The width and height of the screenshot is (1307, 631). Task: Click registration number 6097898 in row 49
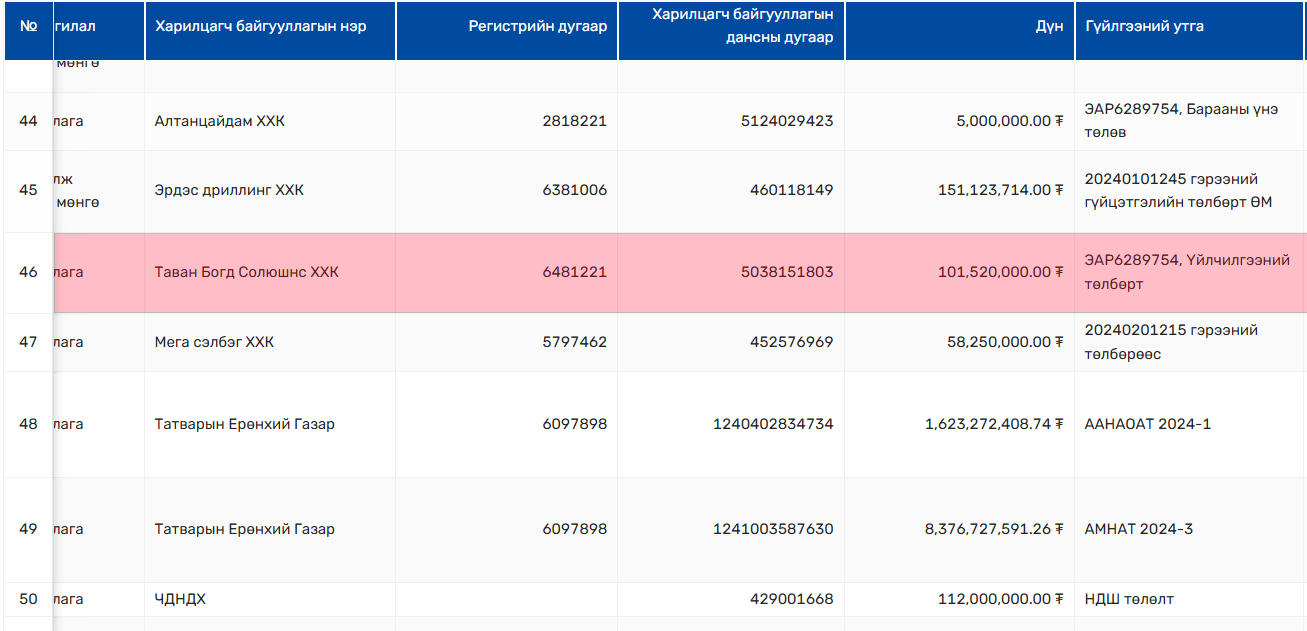tap(575, 529)
